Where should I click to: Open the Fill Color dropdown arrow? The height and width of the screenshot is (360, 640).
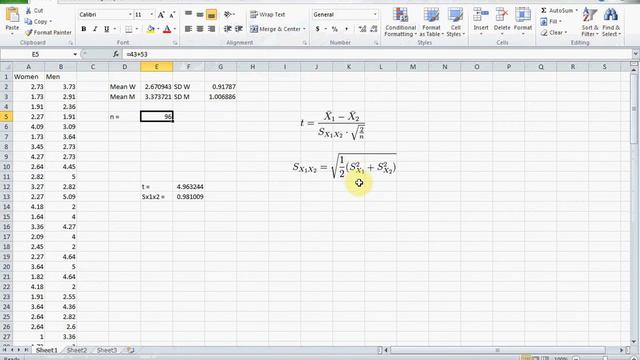tap(158, 29)
